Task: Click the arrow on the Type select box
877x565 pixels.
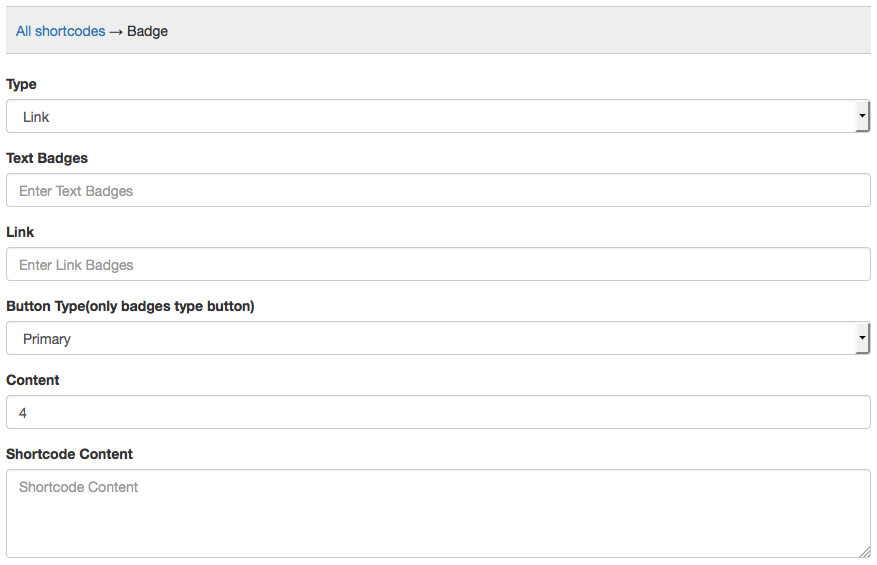Action: (862, 117)
